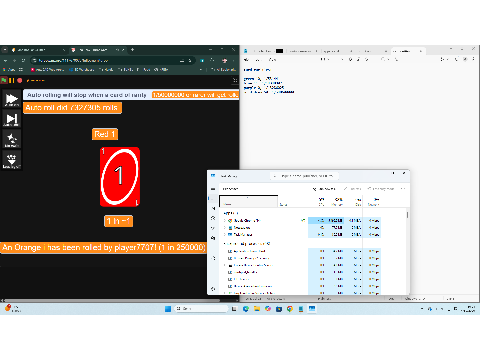Expand the Task Manager process row
The image size is (480, 360).
point(225,235)
